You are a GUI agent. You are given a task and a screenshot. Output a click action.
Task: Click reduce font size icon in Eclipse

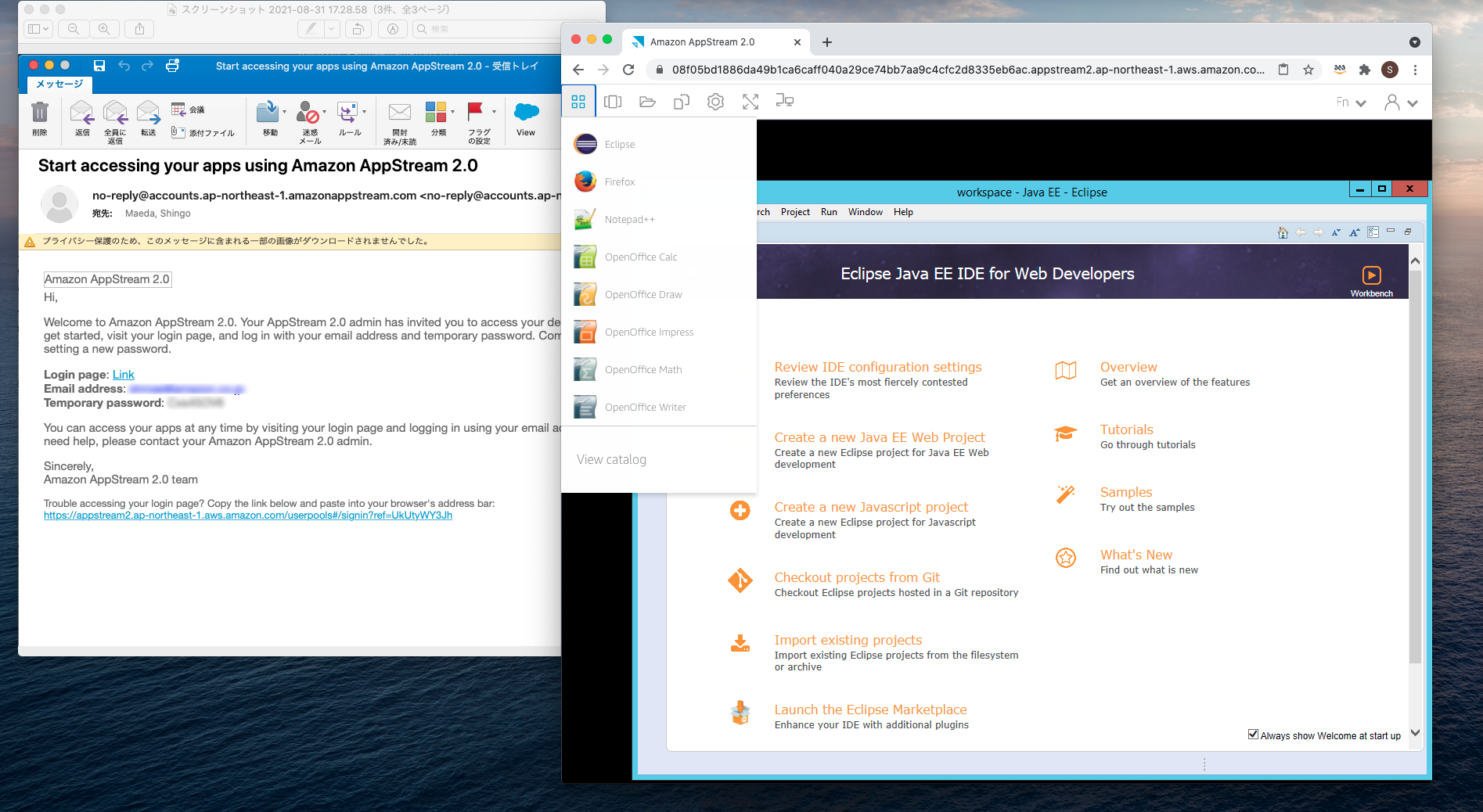1336,232
